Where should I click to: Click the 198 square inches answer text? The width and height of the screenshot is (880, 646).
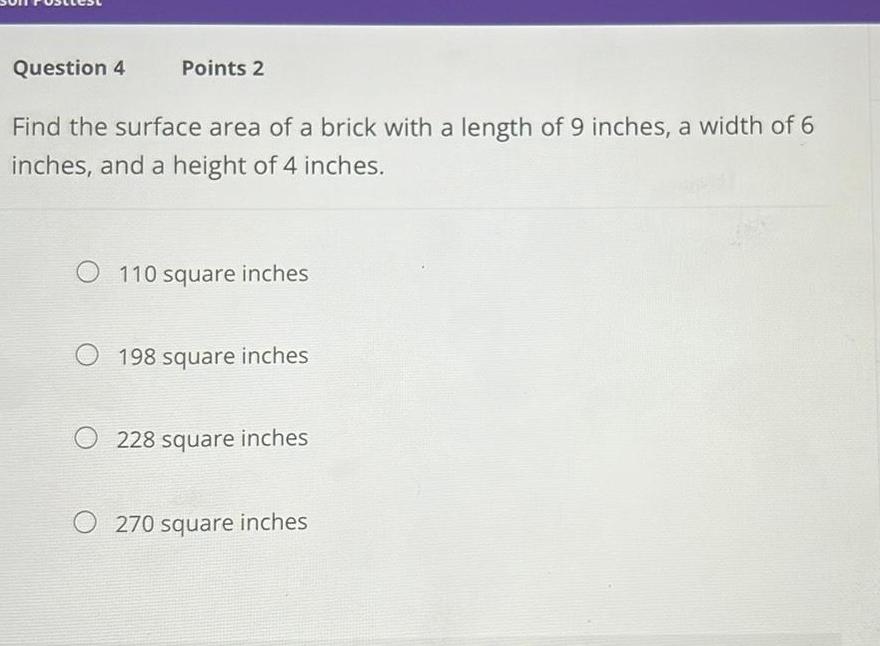coord(215,356)
